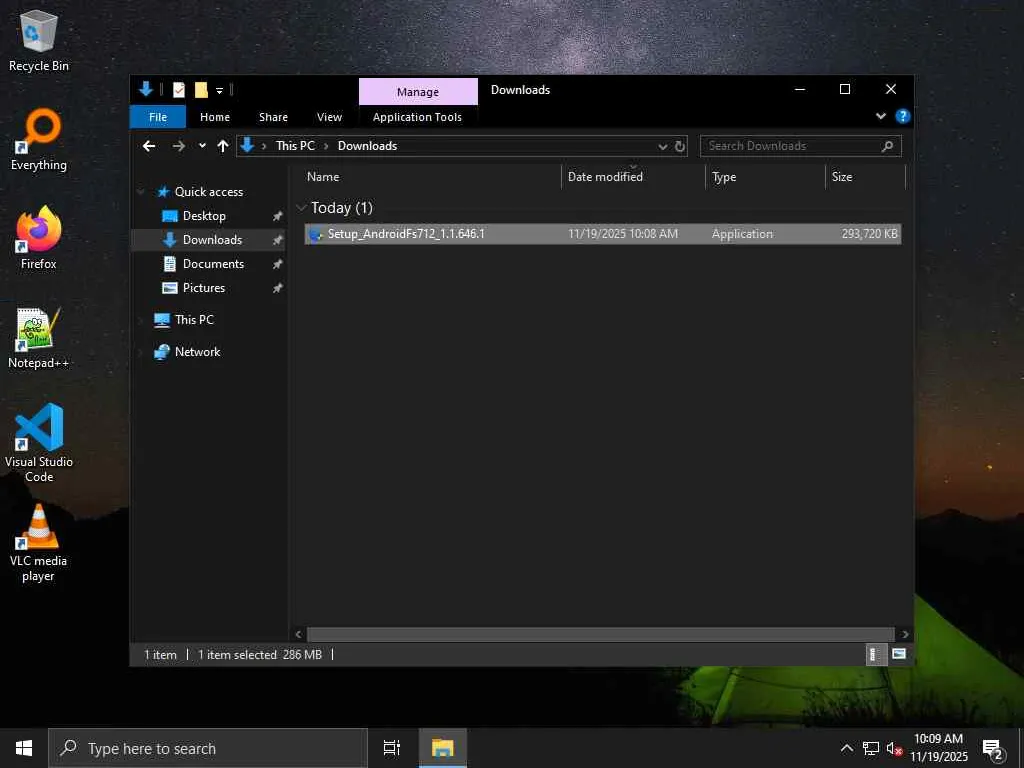Open VLC media player shortcut
1024x768 pixels.
(x=39, y=542)
